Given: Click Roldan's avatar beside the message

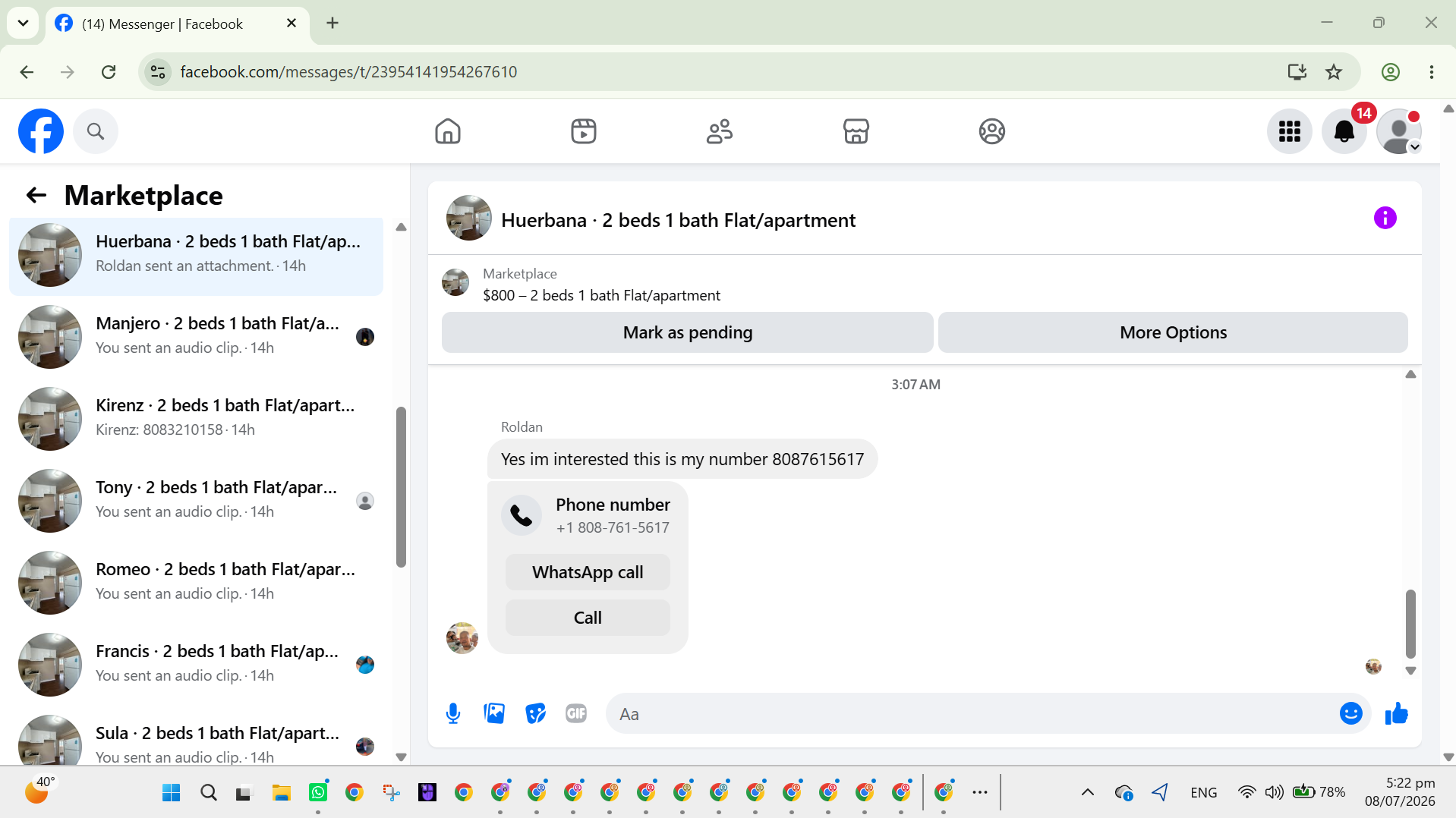Looking at the screenshot, I should click(x=462, y=638).
